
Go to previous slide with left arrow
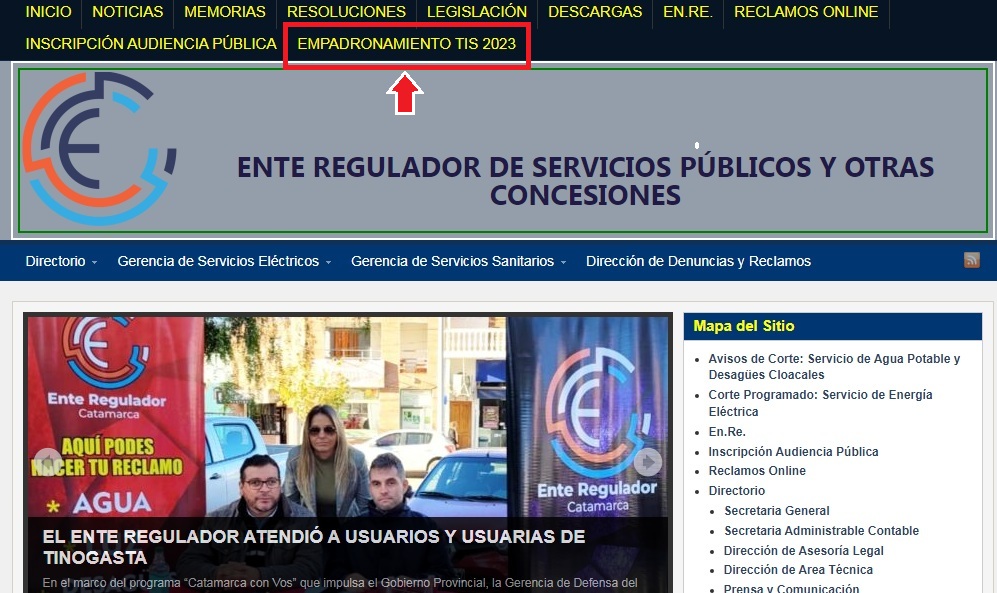click(x=48, y=462)
